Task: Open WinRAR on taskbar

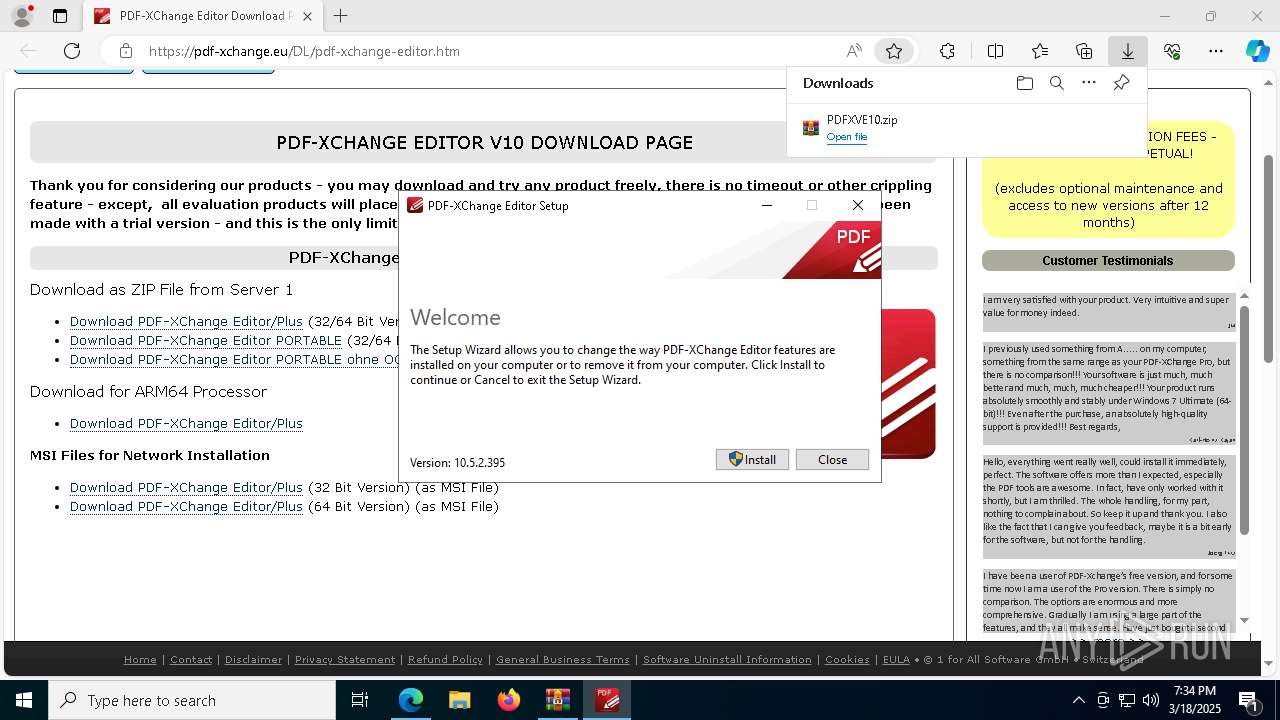Action: [557, 700]
